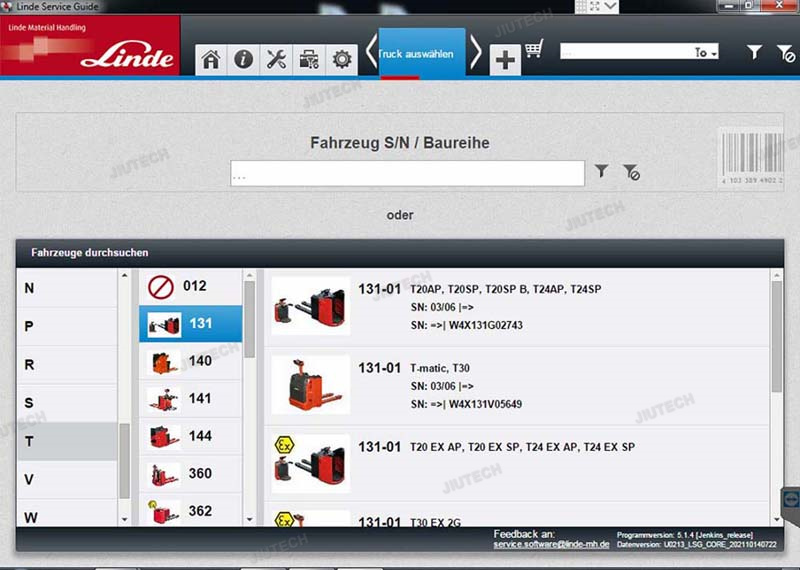The image size is (800, 570).
Task: Clear filter icon beside serial number field
Action: coord(631,172)
